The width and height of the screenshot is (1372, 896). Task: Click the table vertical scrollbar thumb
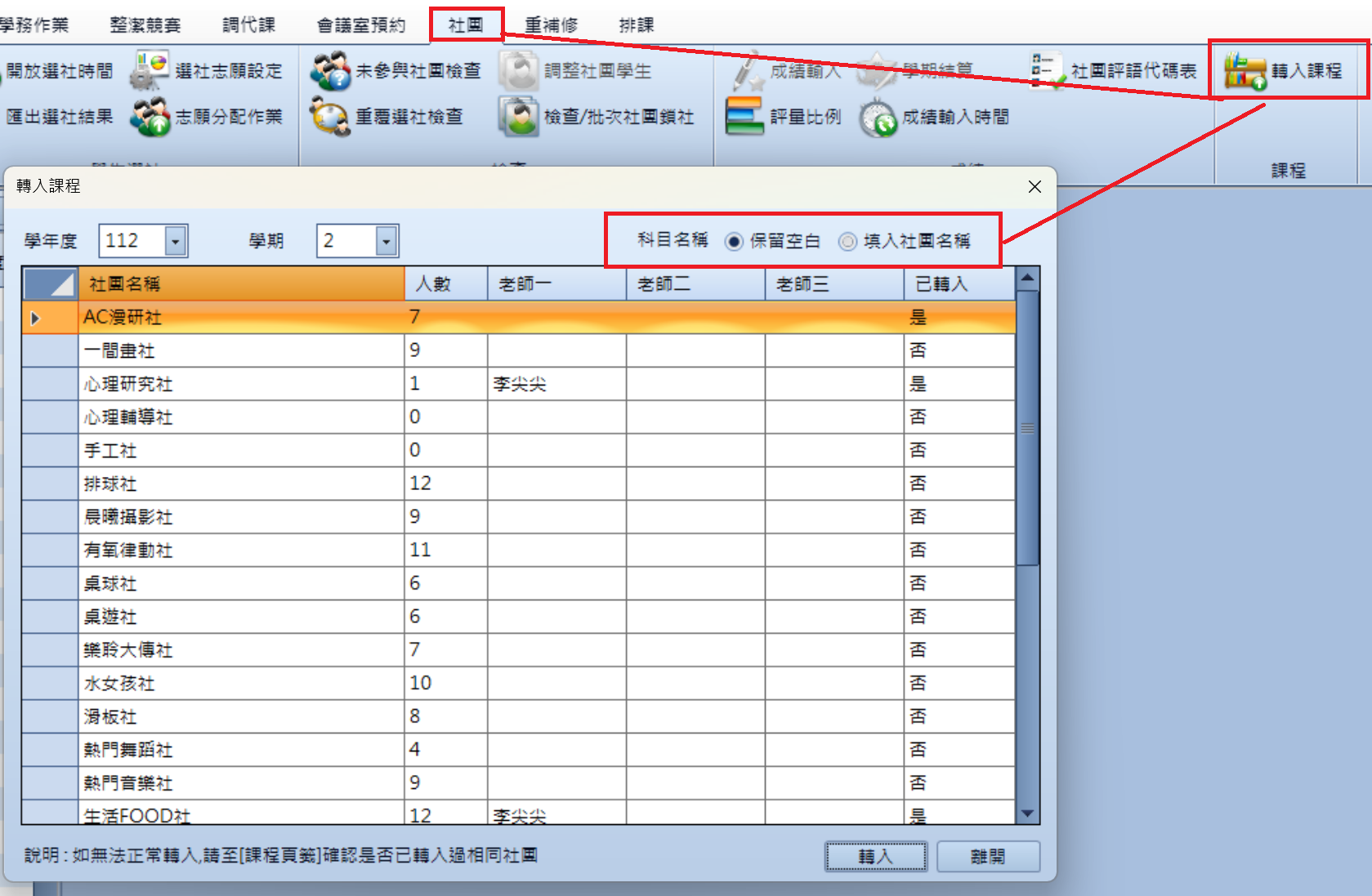(1028, 428)
